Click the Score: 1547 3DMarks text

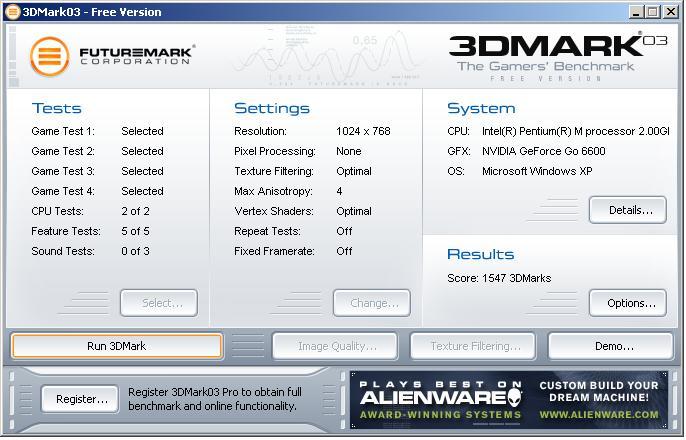(499, 279)
